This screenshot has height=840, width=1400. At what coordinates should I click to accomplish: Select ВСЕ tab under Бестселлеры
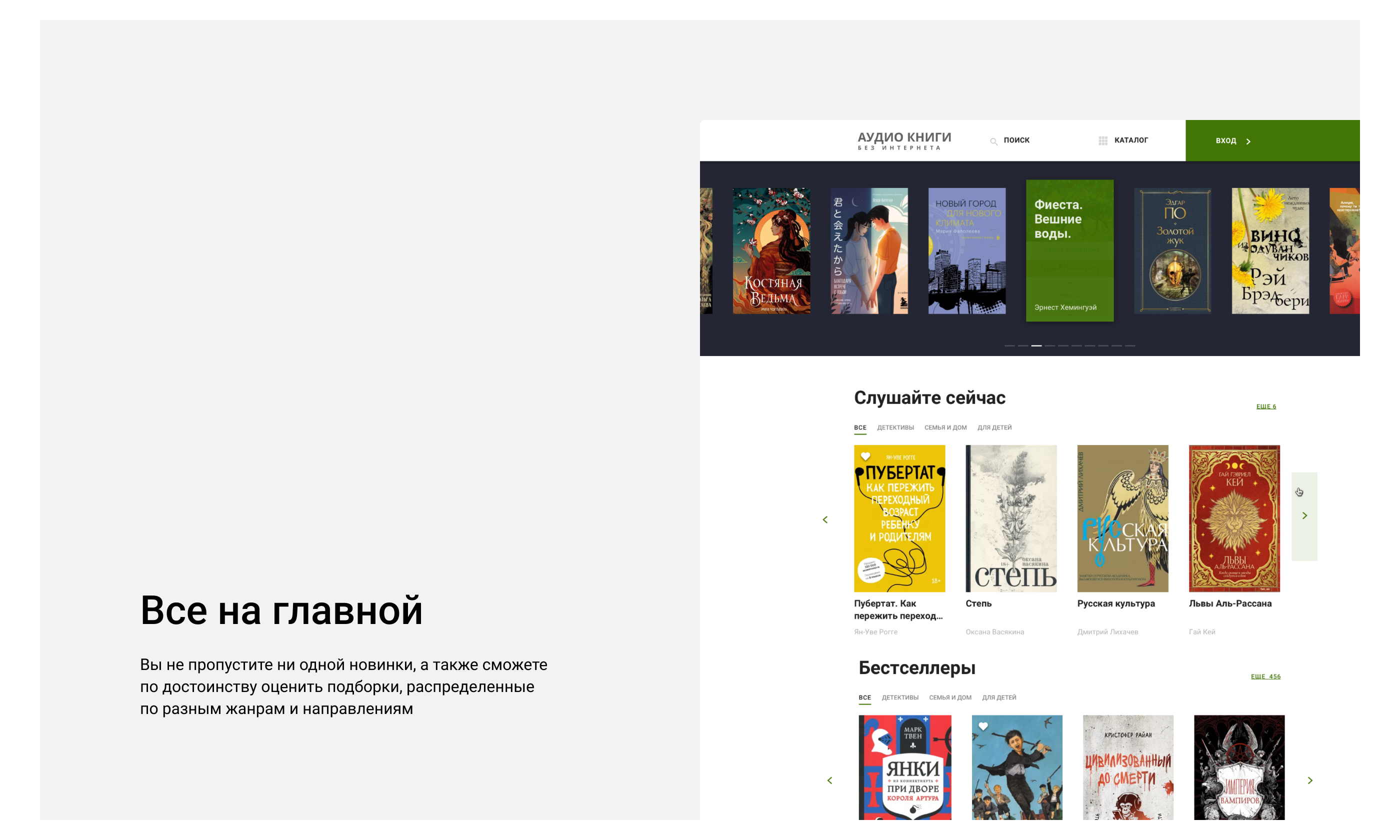[864, 697]
